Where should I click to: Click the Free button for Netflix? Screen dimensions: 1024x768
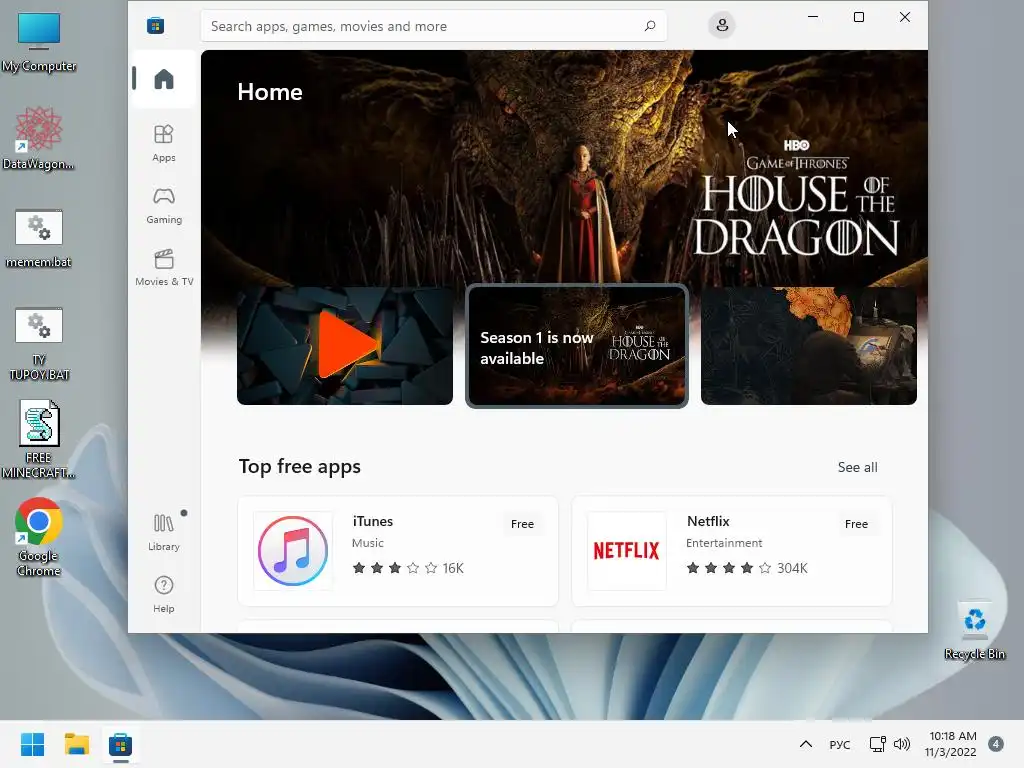(856, 524)
